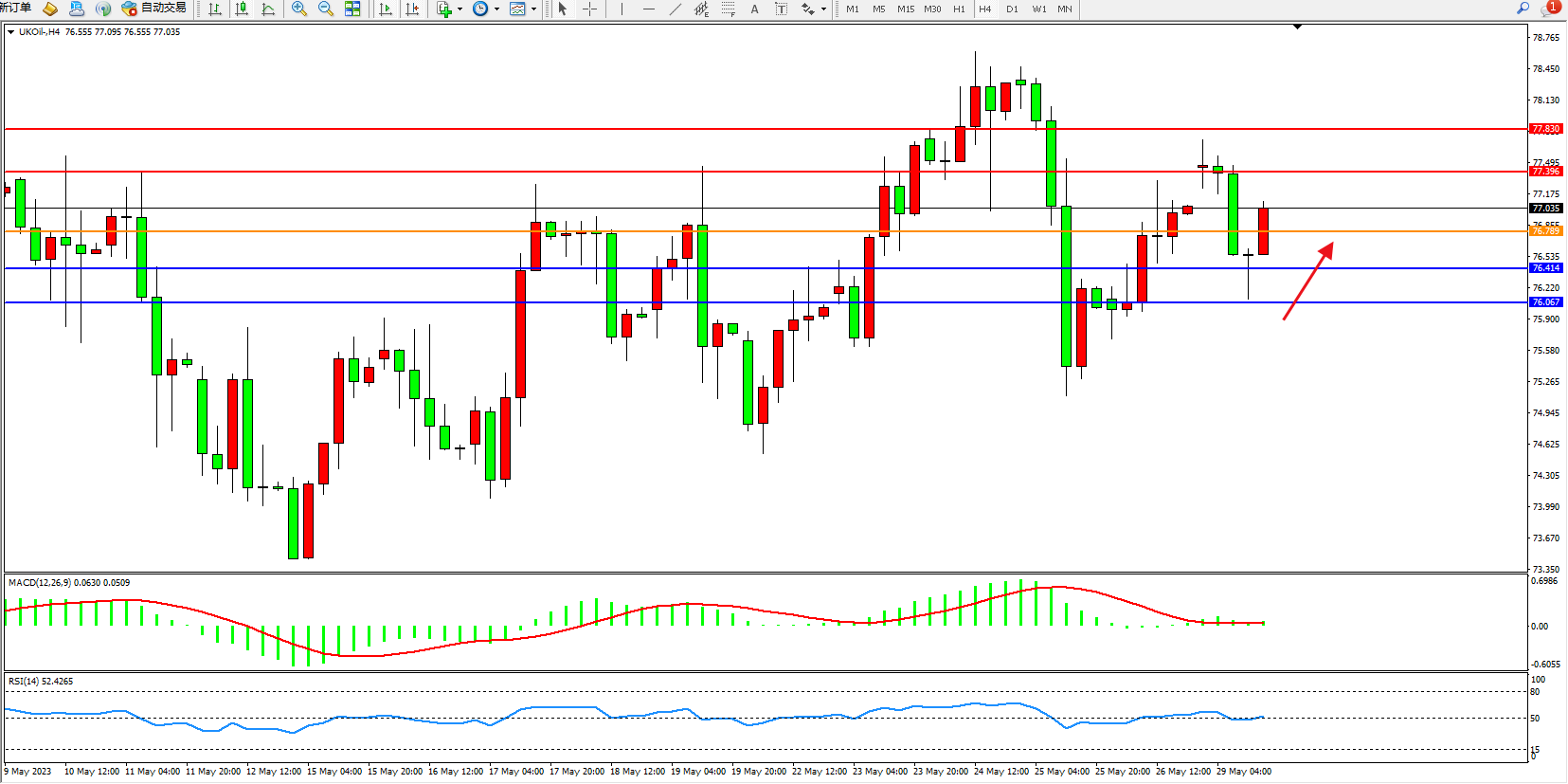Image resolution: width=1568 pixels, height=784 pixels.
Task: Select the equidistant channel tool
Action: pos(701,9)
